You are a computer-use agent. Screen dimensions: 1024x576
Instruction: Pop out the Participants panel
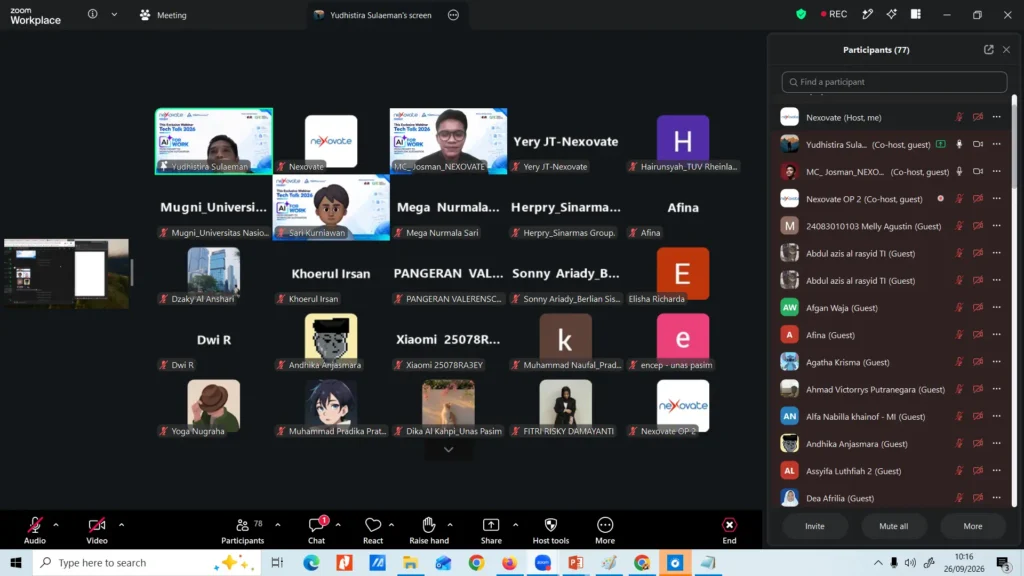tap(989, 50)
